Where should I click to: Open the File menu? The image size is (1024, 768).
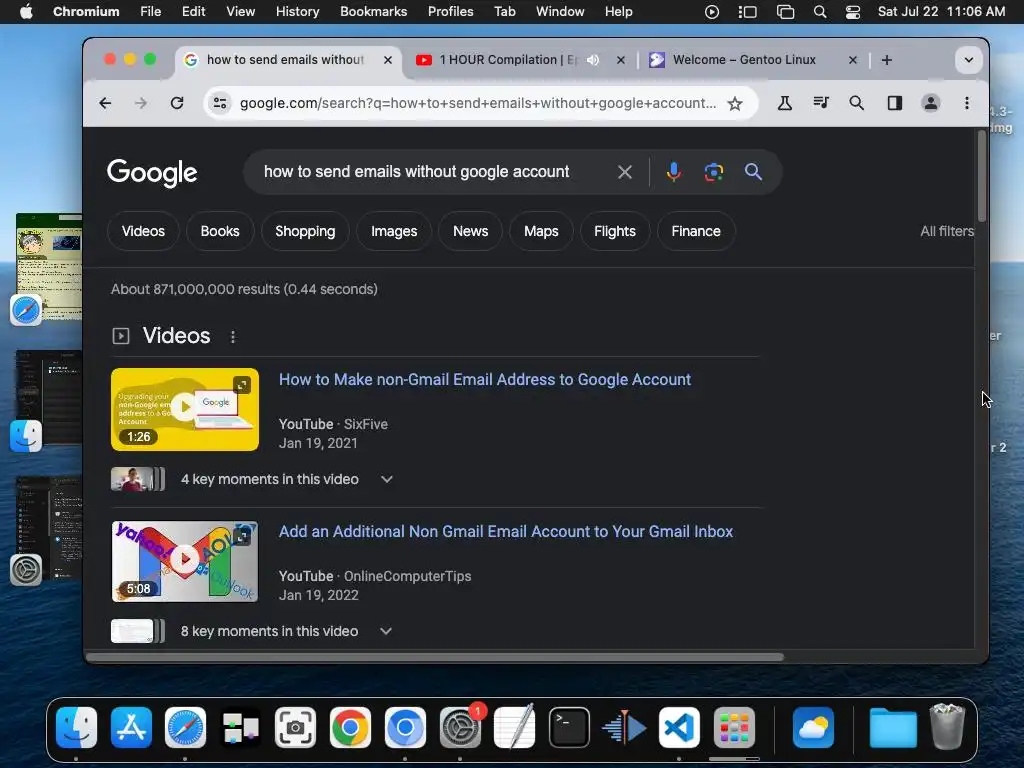[x=150, y=12]
